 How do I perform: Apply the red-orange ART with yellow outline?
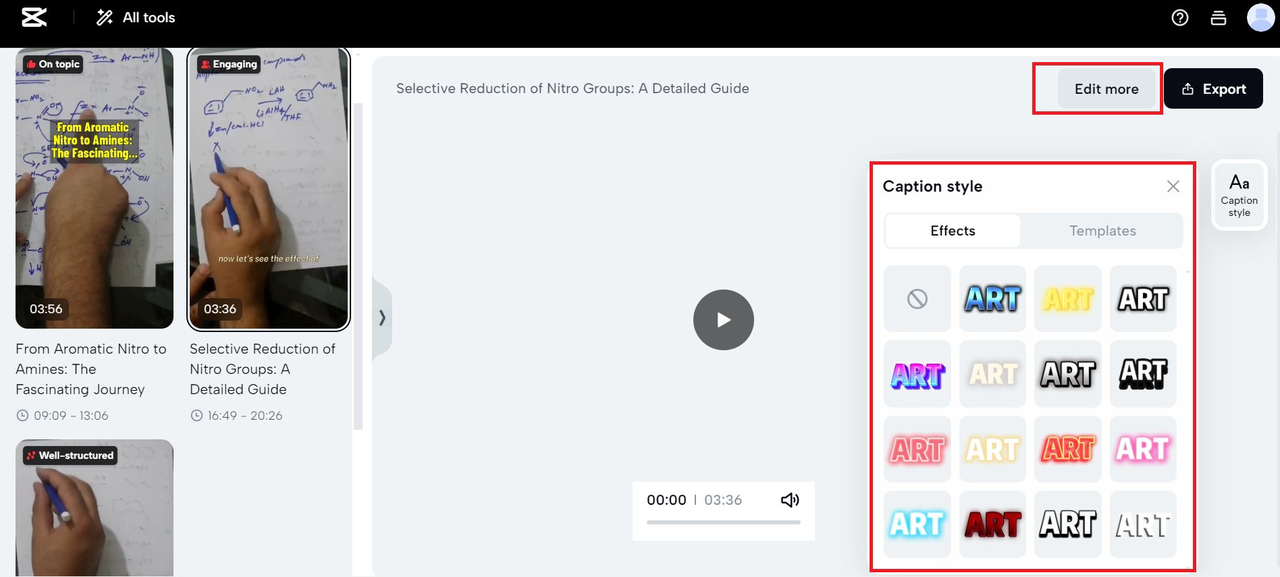[1067, 449]
